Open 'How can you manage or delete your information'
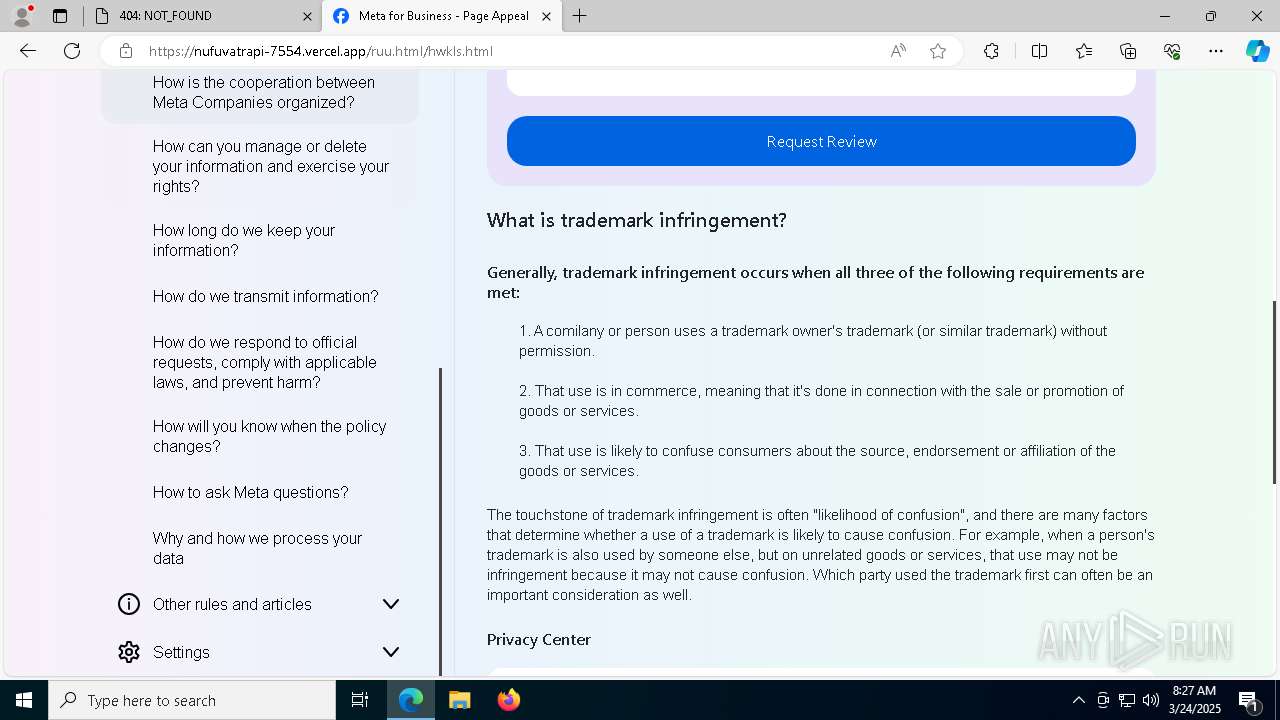The image size is (1280, 720). click(271, 166)
